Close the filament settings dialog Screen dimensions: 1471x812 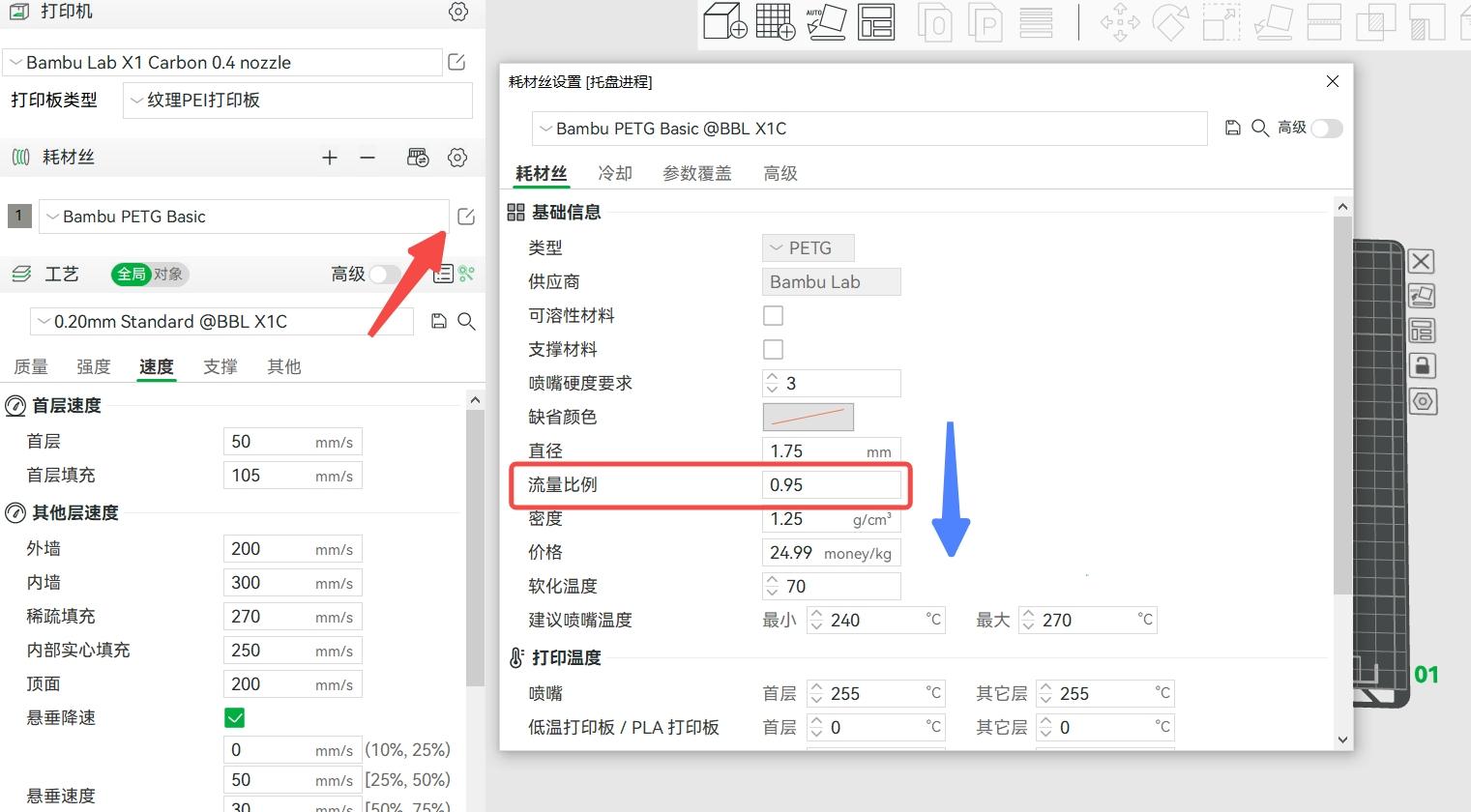point(1333,81)
